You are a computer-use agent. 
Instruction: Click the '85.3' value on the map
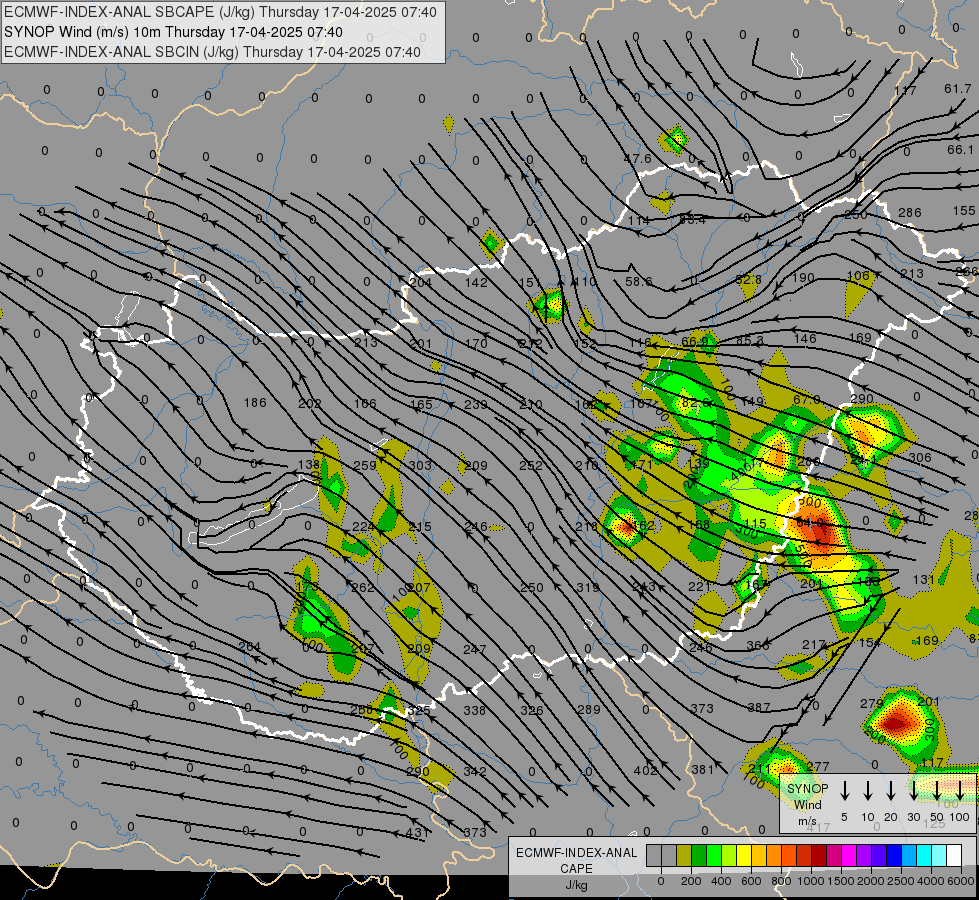(750, 341)
